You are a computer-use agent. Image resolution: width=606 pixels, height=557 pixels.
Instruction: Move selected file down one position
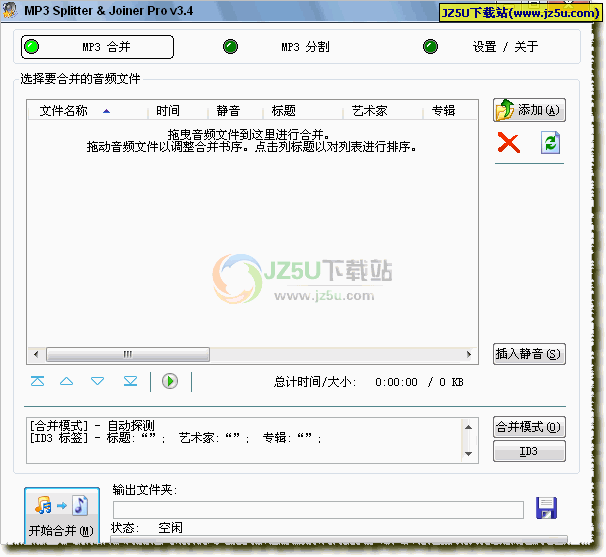97,382
